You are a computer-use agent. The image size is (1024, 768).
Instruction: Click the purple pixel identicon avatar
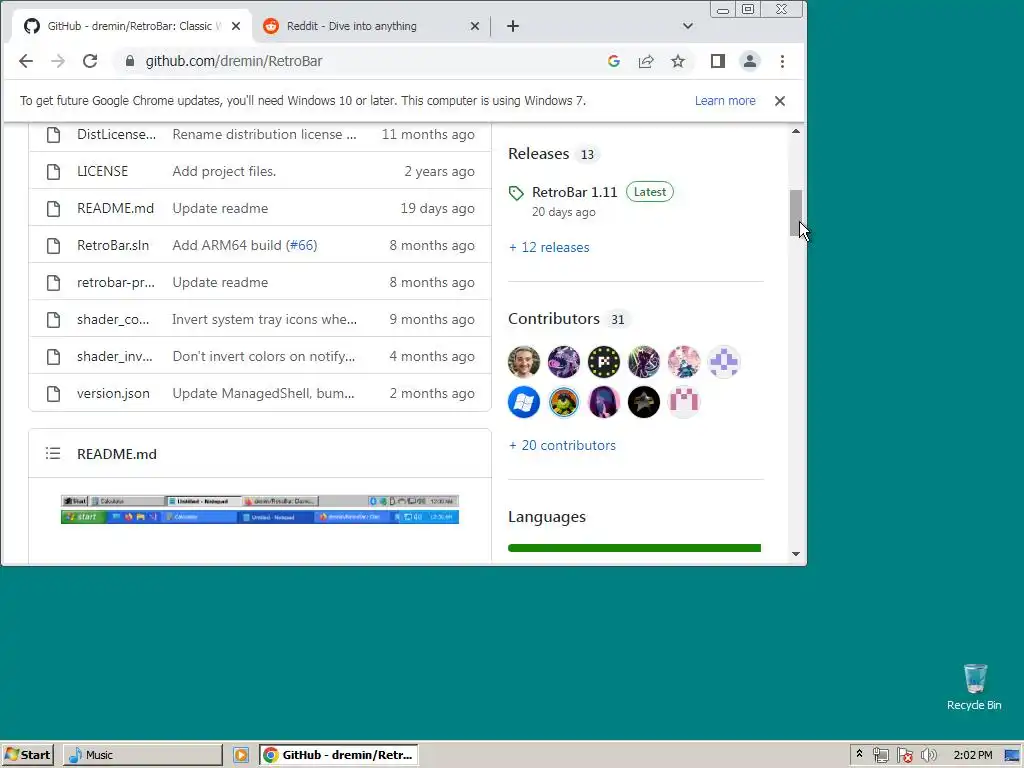coord(724,362)
